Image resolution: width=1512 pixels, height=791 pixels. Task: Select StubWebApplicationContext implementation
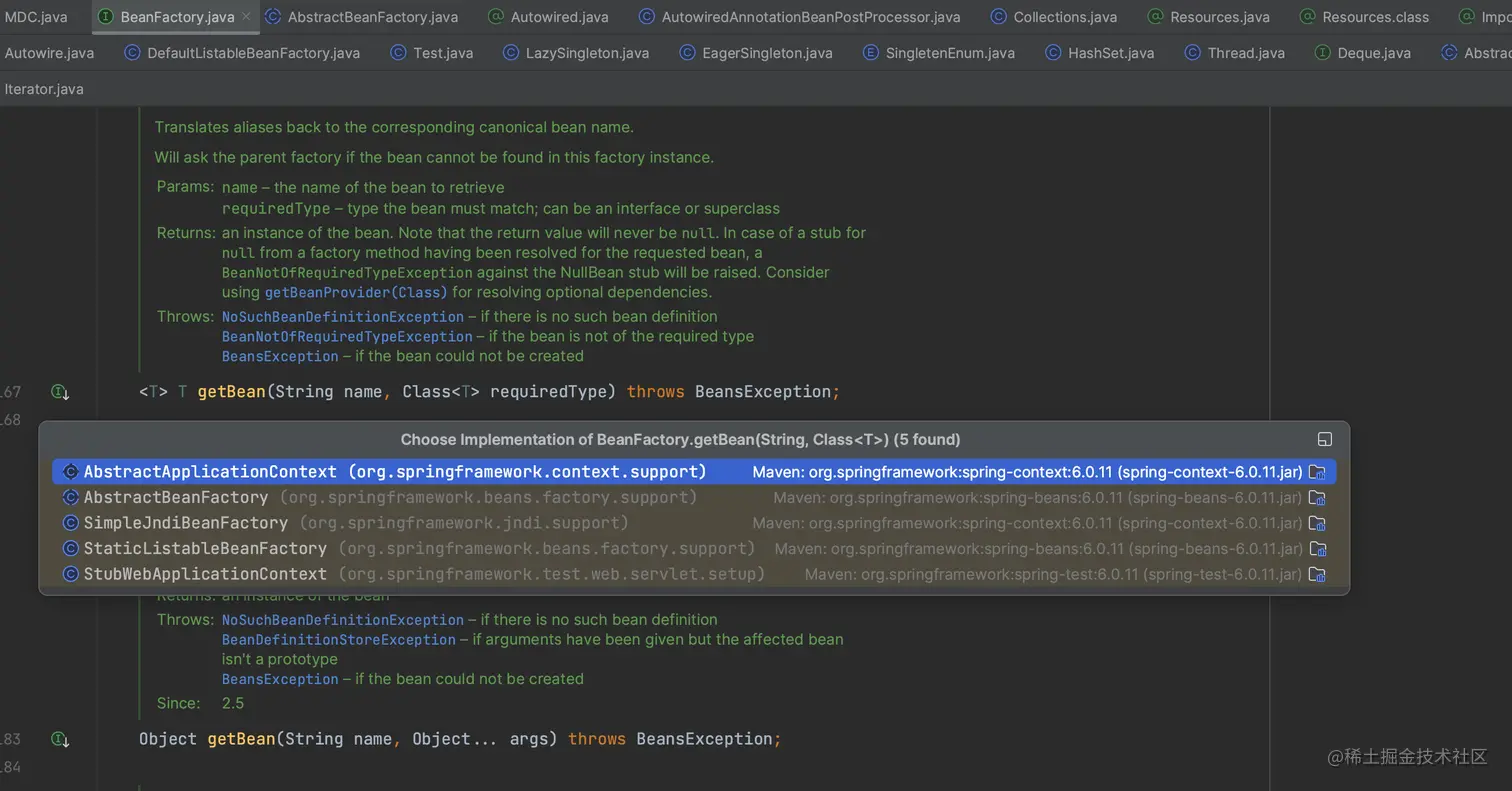point(694,574)
